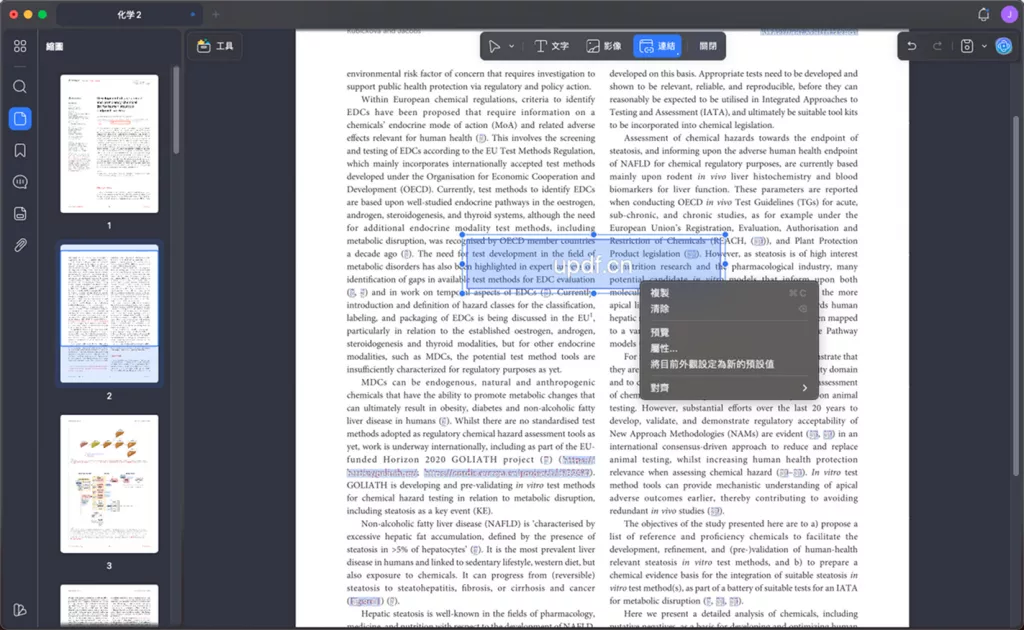Click 關閉 to exit edit mode

pos(708,46)
